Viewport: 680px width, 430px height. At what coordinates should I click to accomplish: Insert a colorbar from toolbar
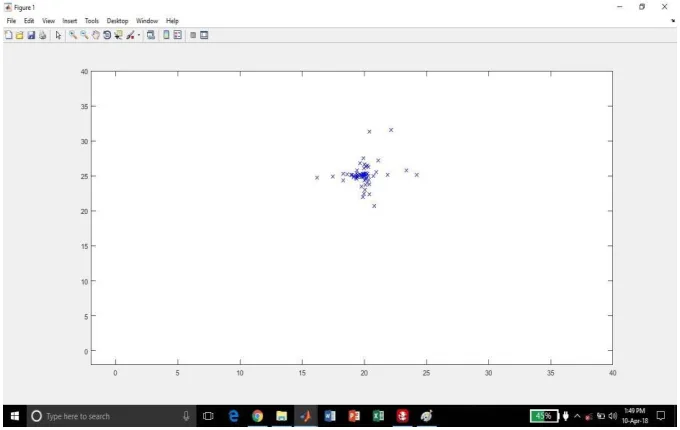[166, 35]
